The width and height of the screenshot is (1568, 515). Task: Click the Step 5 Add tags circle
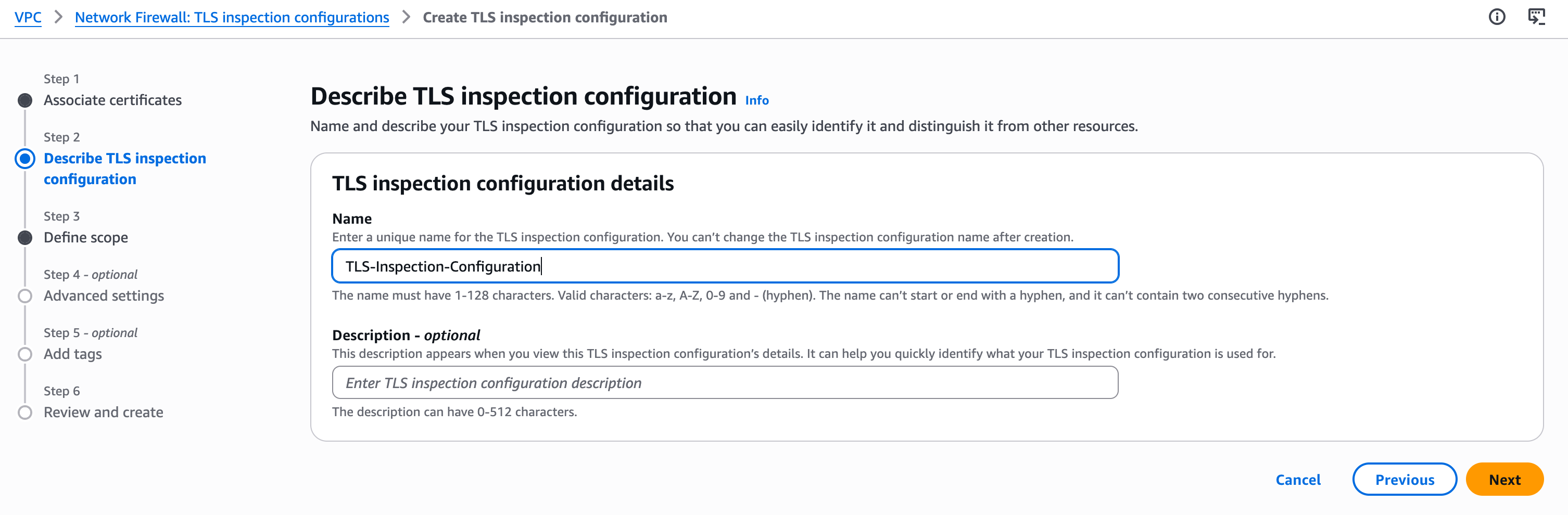[25, 354]
